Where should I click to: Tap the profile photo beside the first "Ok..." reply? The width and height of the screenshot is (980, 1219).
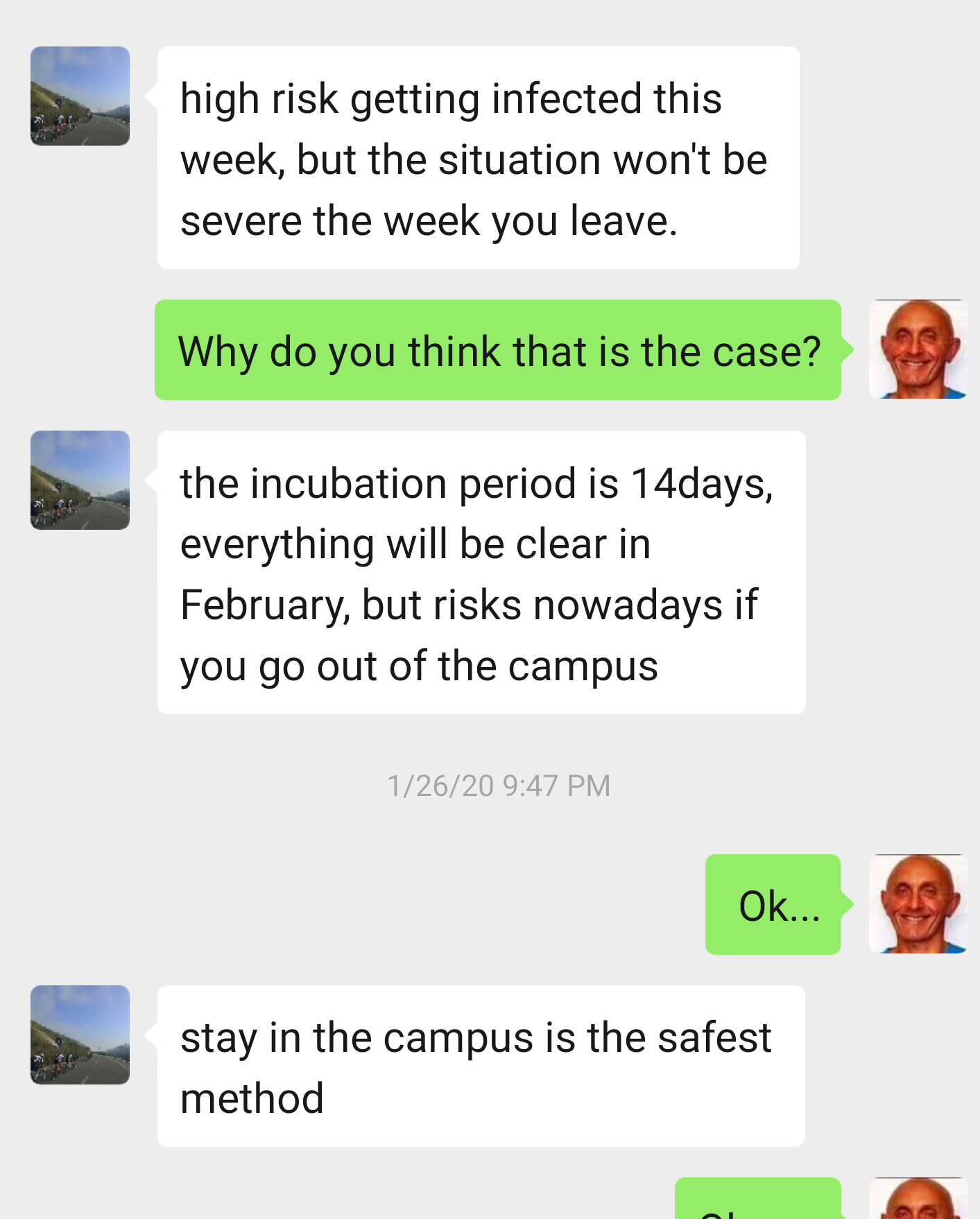918,904
